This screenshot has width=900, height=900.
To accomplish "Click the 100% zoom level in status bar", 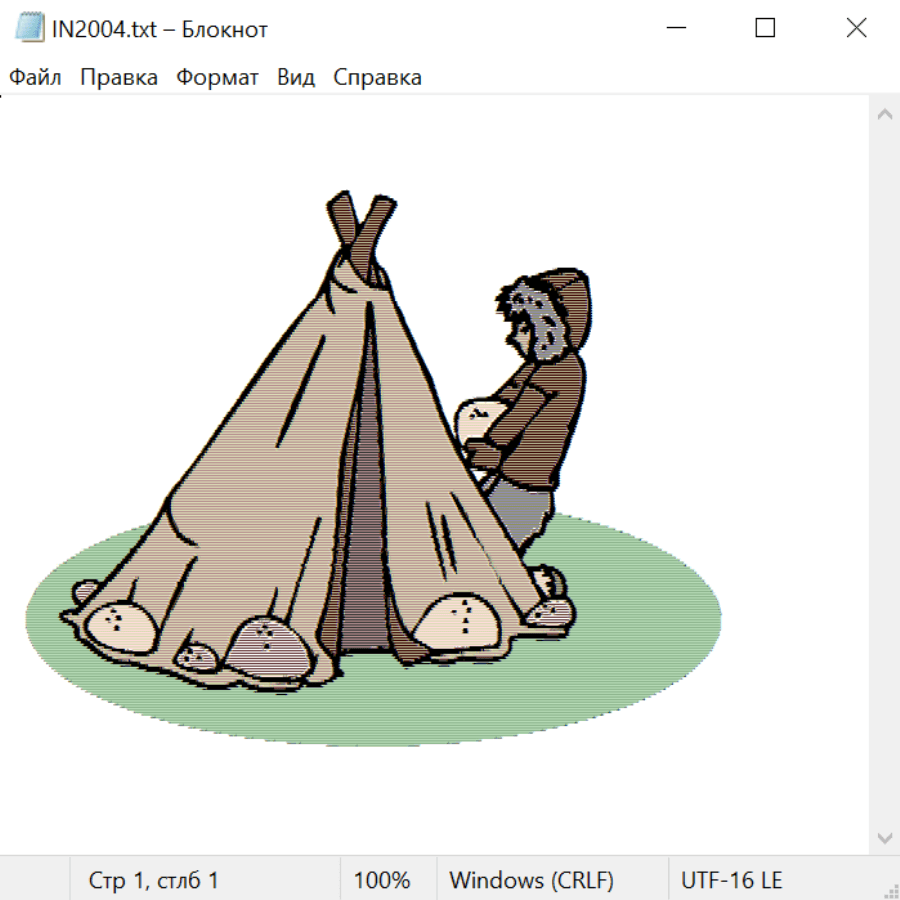I will point(382,880).
